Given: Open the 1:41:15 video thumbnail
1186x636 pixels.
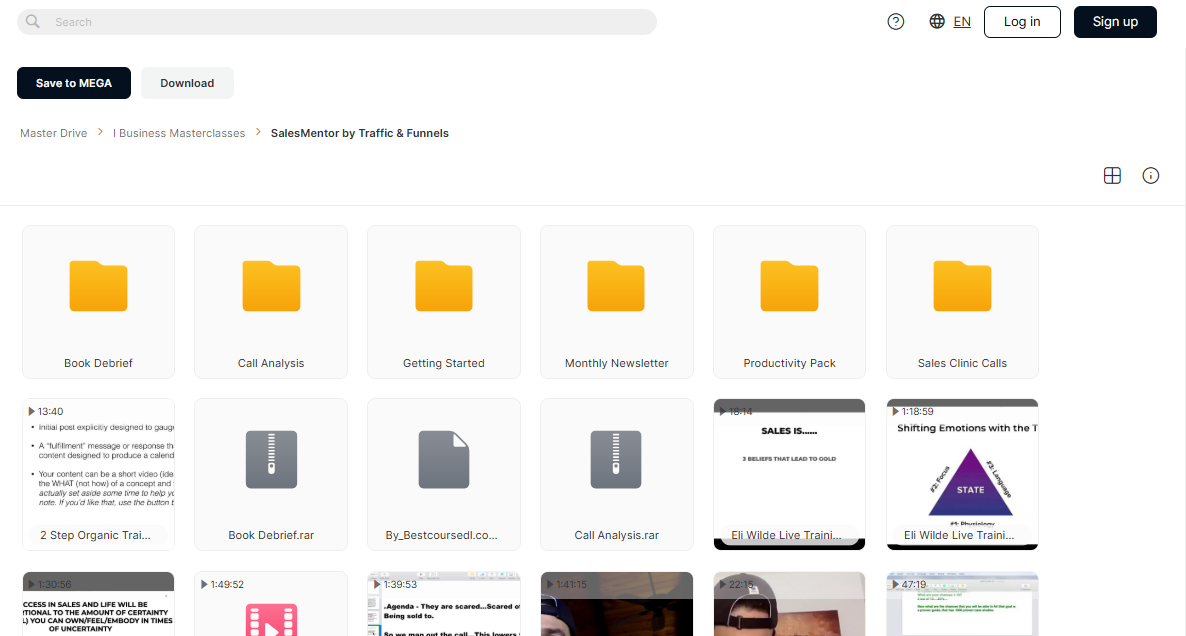Looking at the screenshot, I should click(x=616, y=604).
